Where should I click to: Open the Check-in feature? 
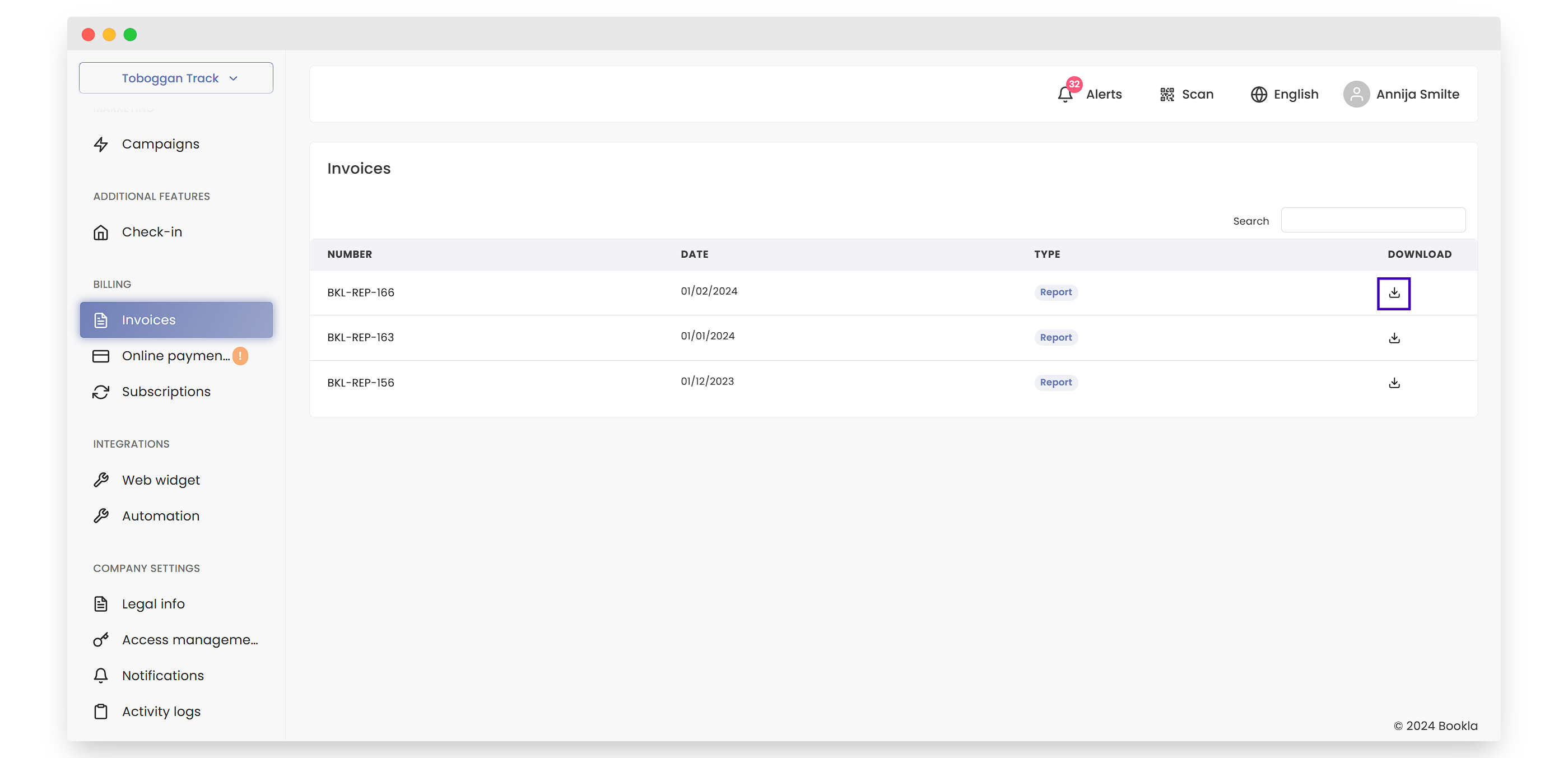(x=152, y=232)
